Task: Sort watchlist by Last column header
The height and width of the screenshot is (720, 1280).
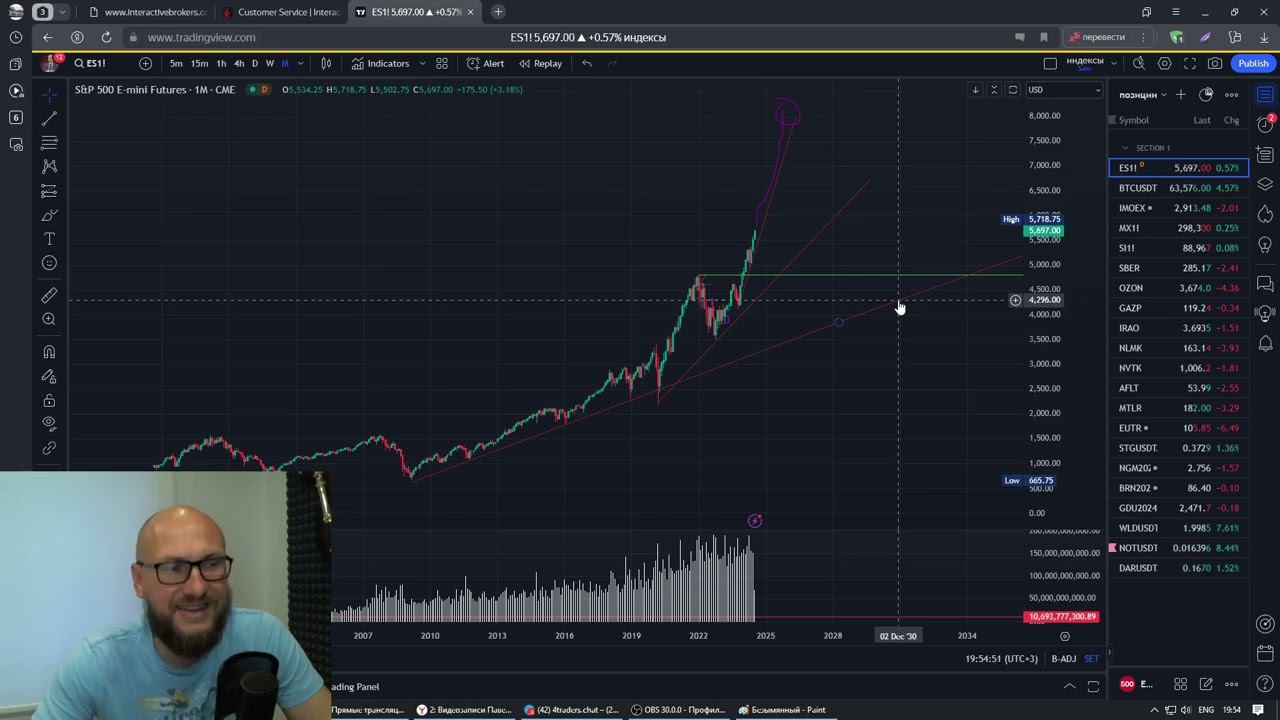Action: pos(1202,120)
